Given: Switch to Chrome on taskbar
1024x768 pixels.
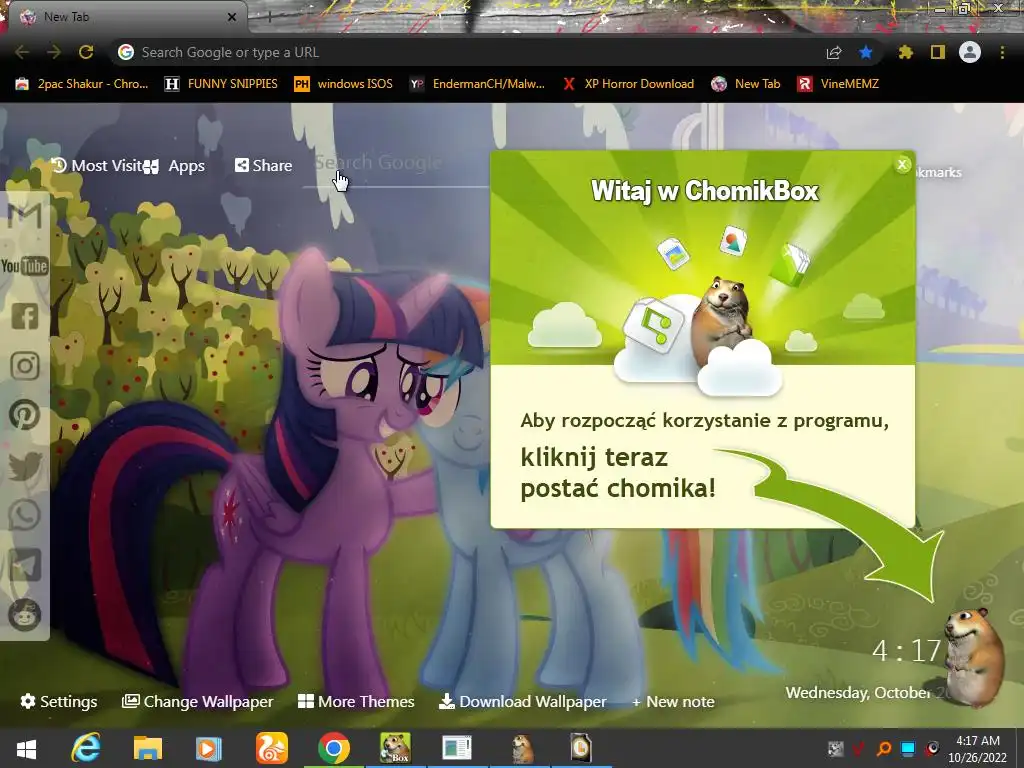Looking at the screenshot, I should [334, 748].
